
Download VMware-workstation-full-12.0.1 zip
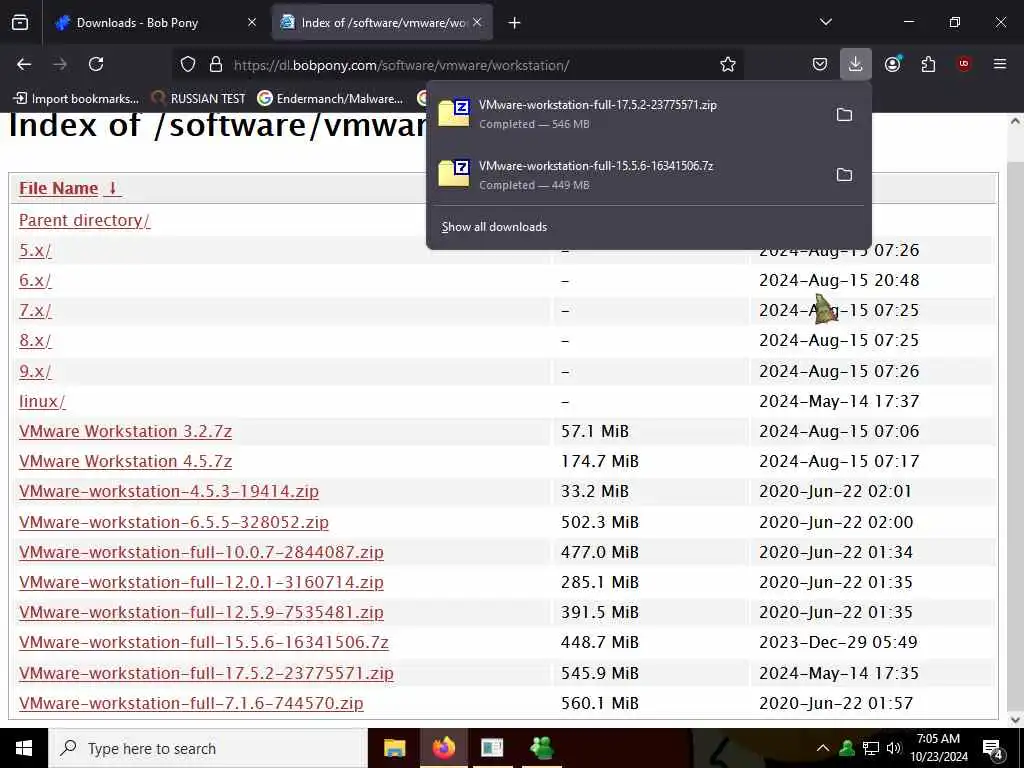(x=201, y=583)
